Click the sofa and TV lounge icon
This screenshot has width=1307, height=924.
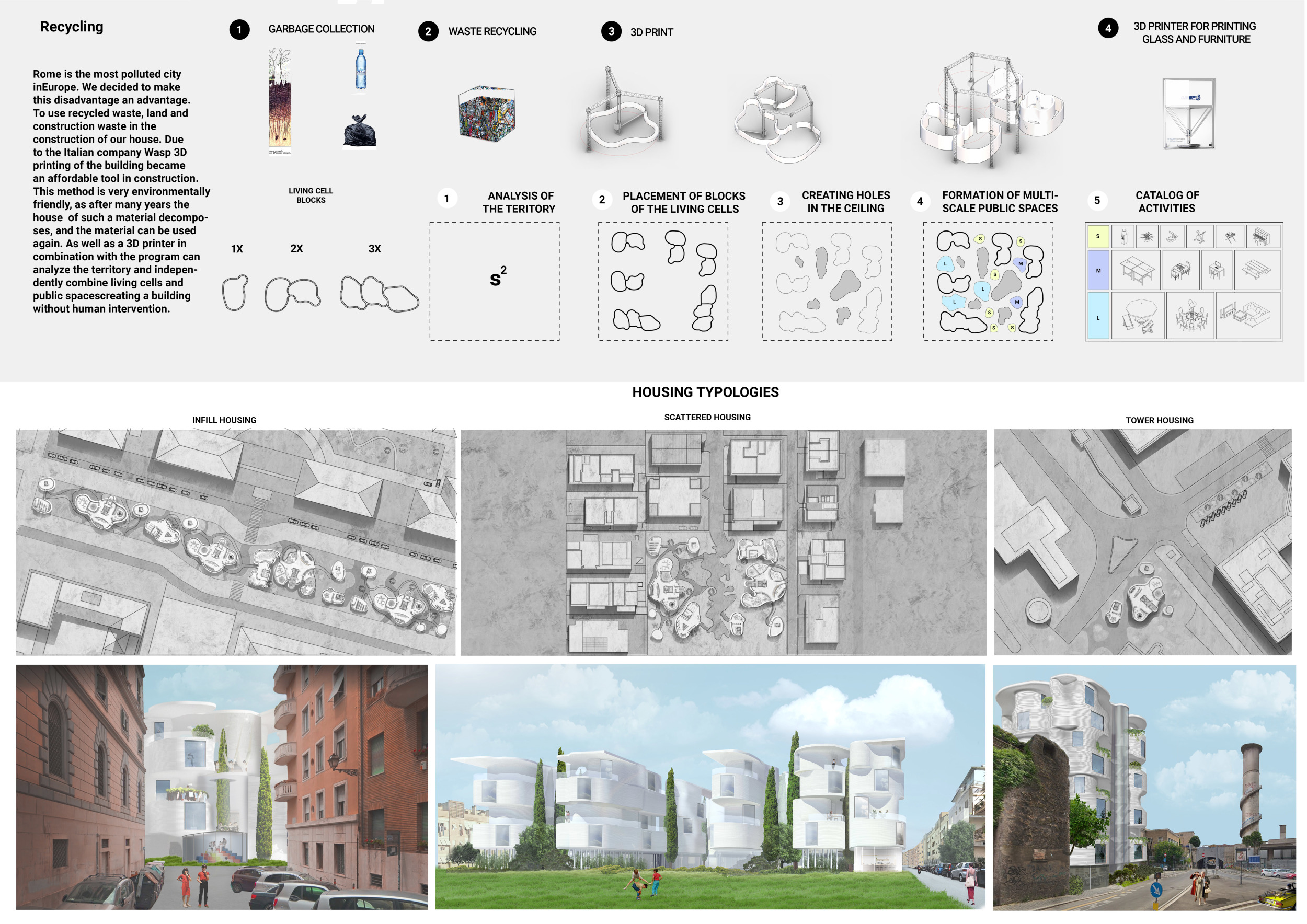[x=1248, y=315]
